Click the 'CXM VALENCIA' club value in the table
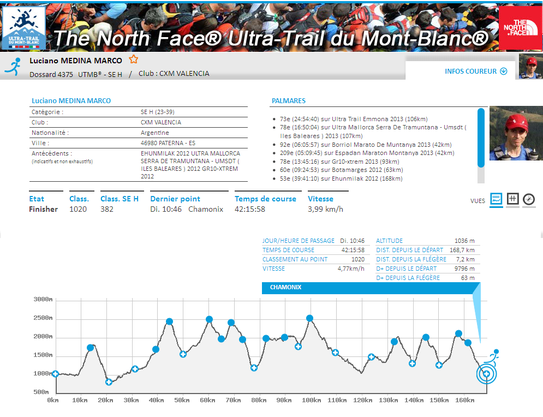Viewport: 543px width, 417px height. [x=161, y=122]
